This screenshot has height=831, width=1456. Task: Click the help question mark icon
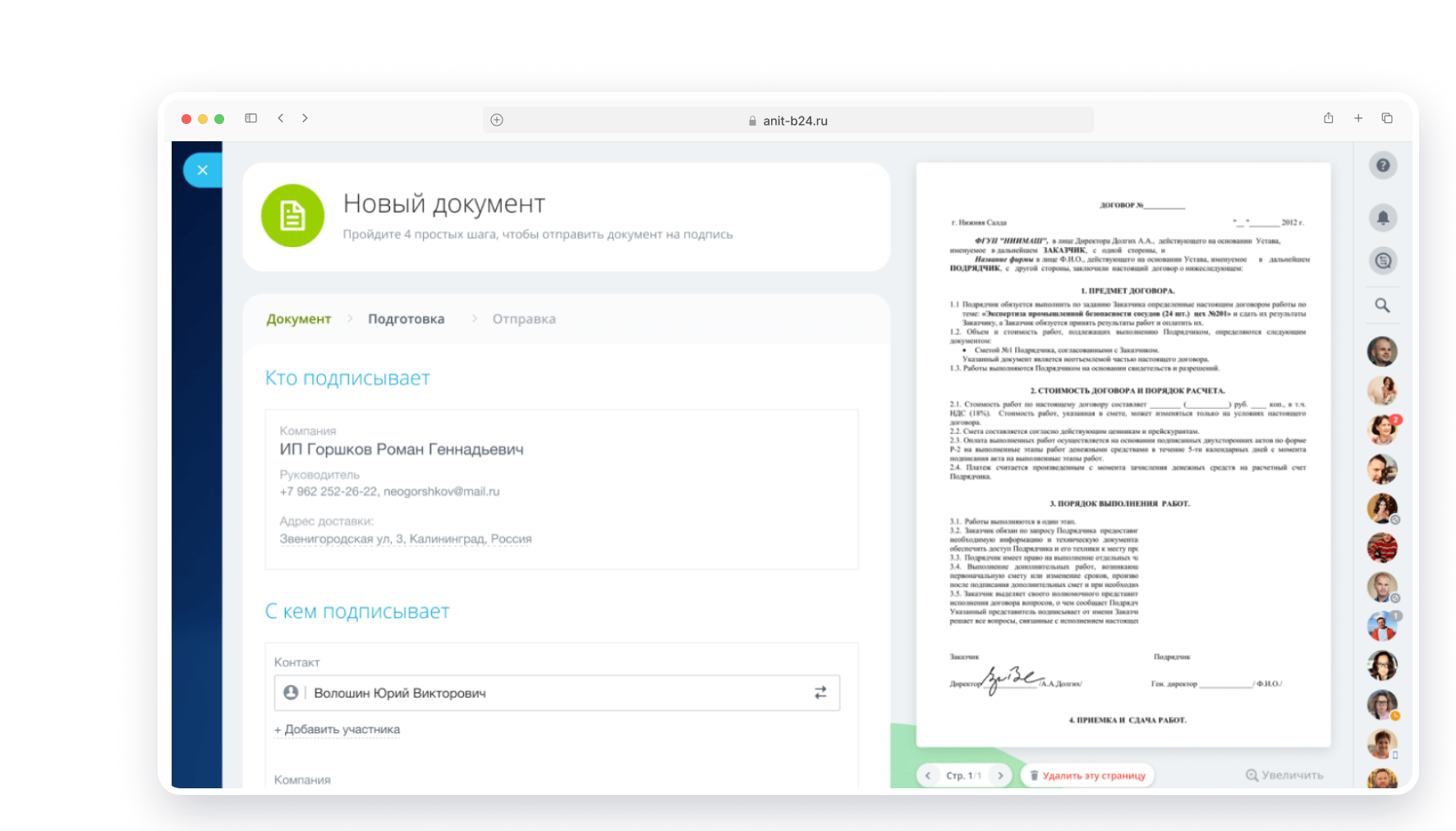click(1383, 166)
